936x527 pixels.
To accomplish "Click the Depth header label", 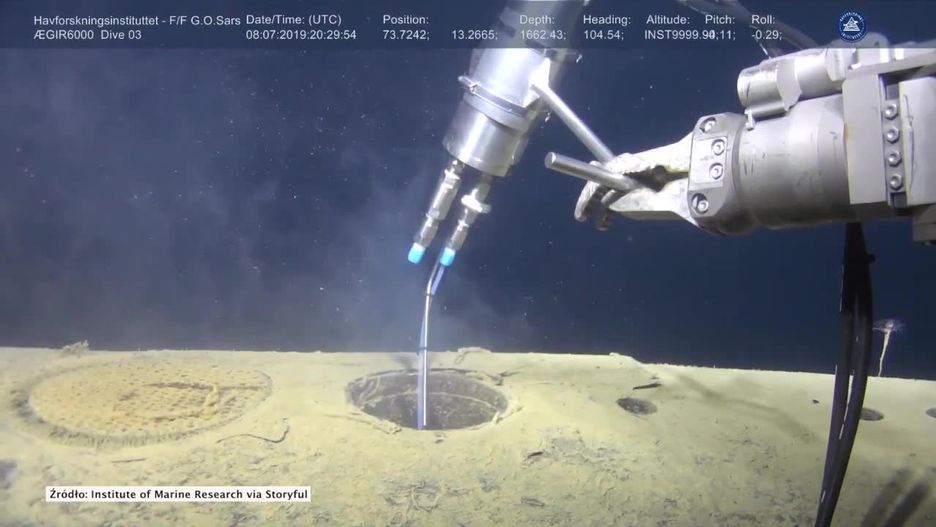I will point(537,20).
